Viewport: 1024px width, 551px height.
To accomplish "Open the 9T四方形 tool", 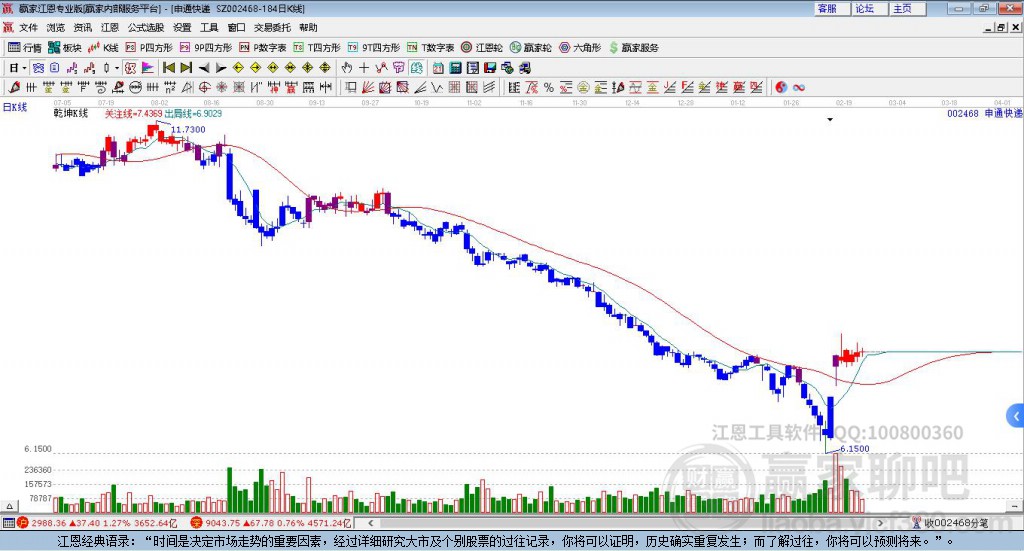I will (374, 48).
